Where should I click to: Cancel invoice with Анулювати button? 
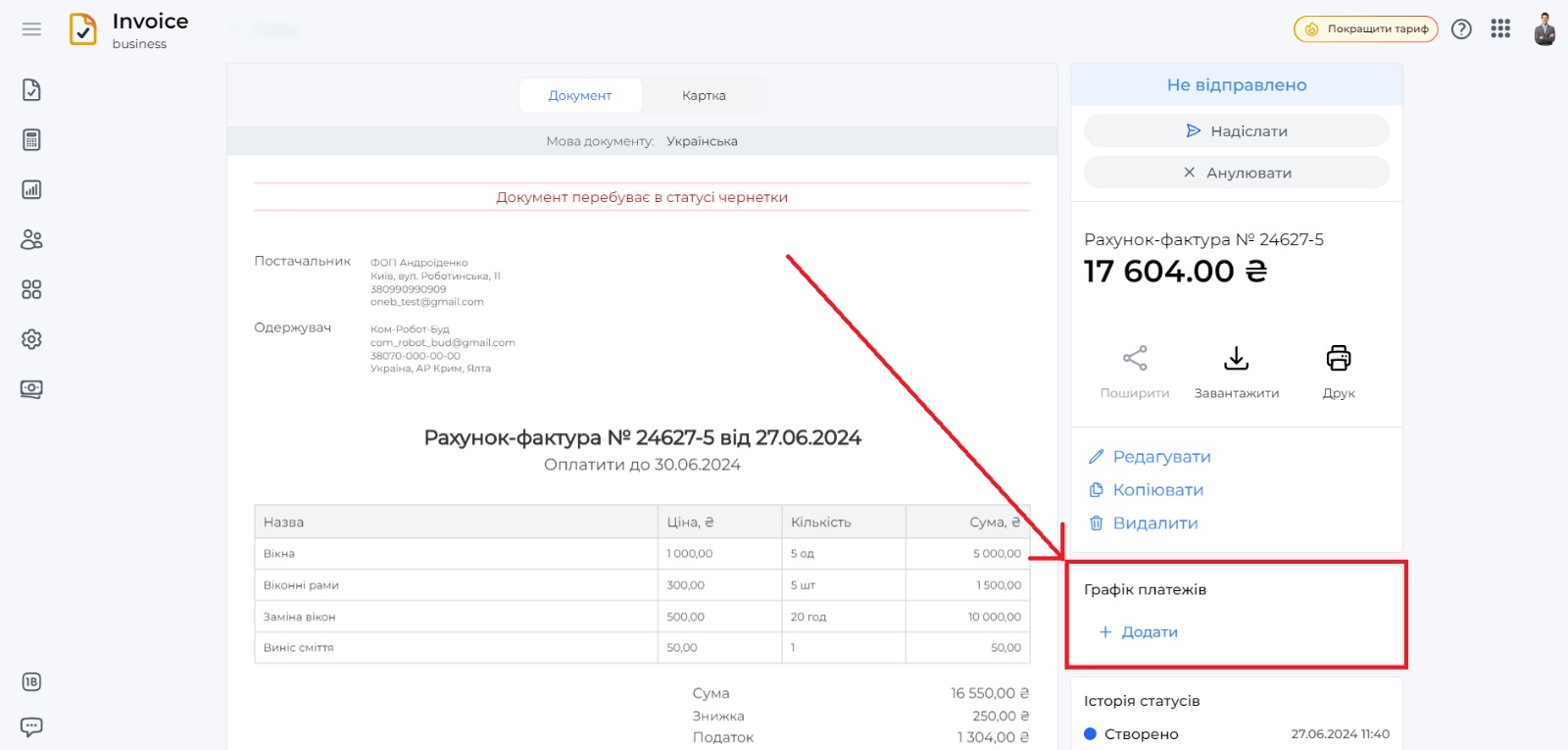point(1236,173)
